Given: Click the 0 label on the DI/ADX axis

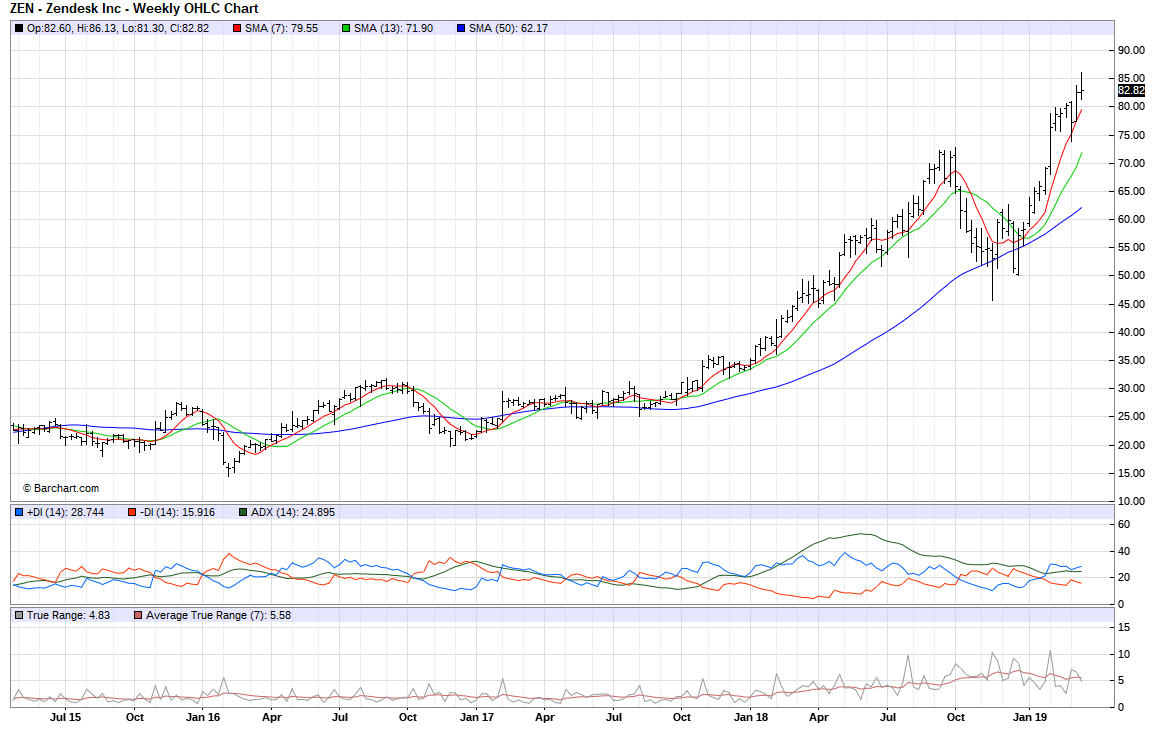Looking at the screenshot, I should click(x=1121, y=604).
